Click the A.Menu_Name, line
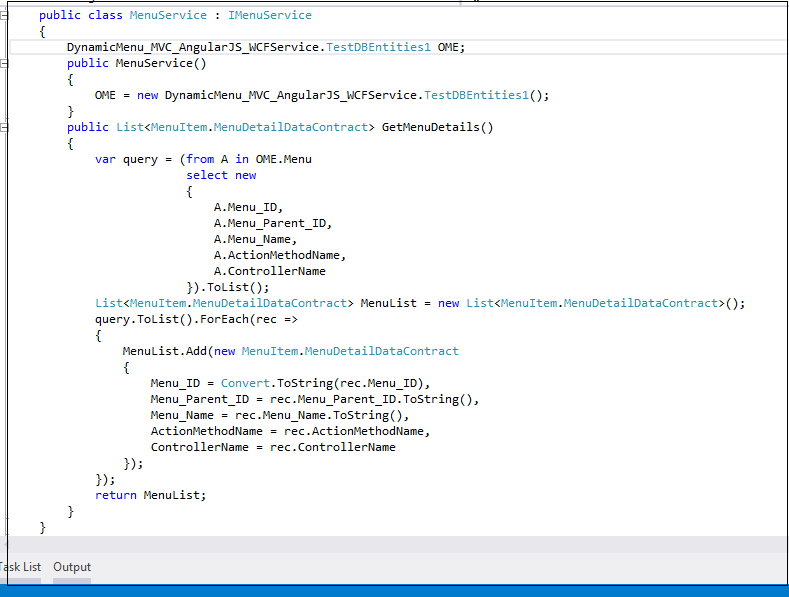This screenshot has width=789, height=597. [256, 240]
